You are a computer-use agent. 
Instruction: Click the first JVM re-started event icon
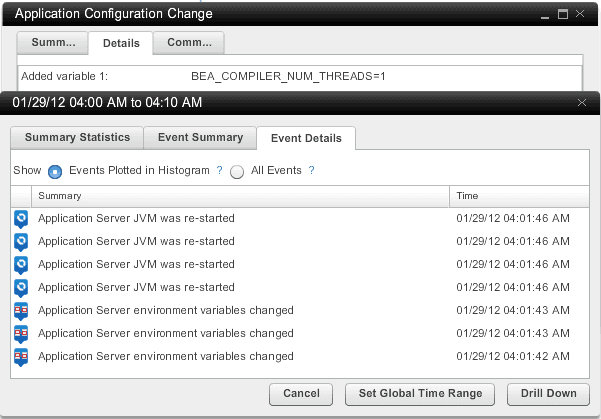(21, 218)
